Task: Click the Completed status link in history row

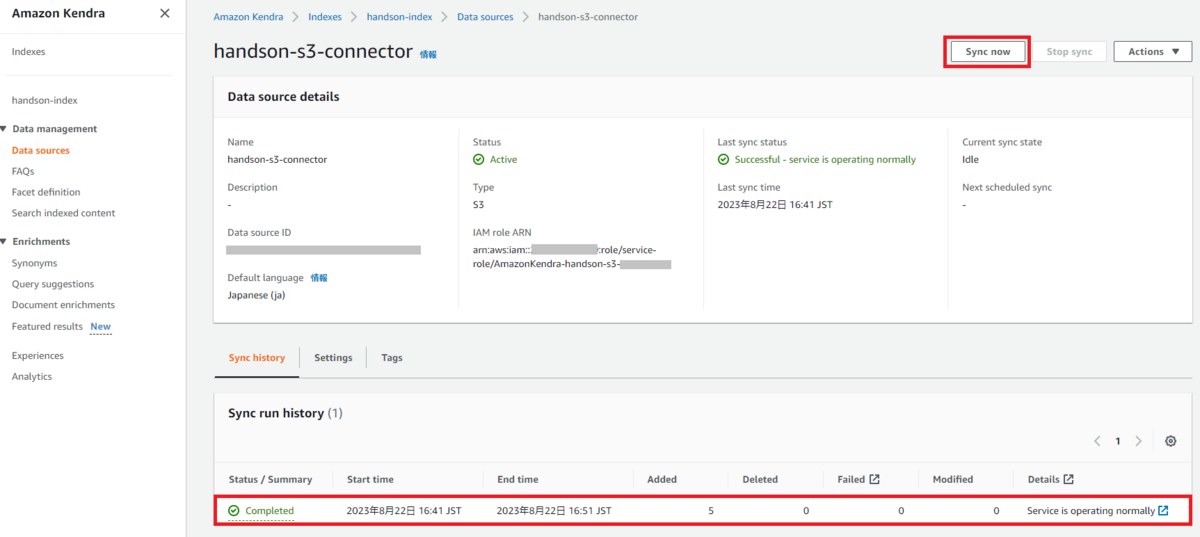Action: click(x=269, y=511)
